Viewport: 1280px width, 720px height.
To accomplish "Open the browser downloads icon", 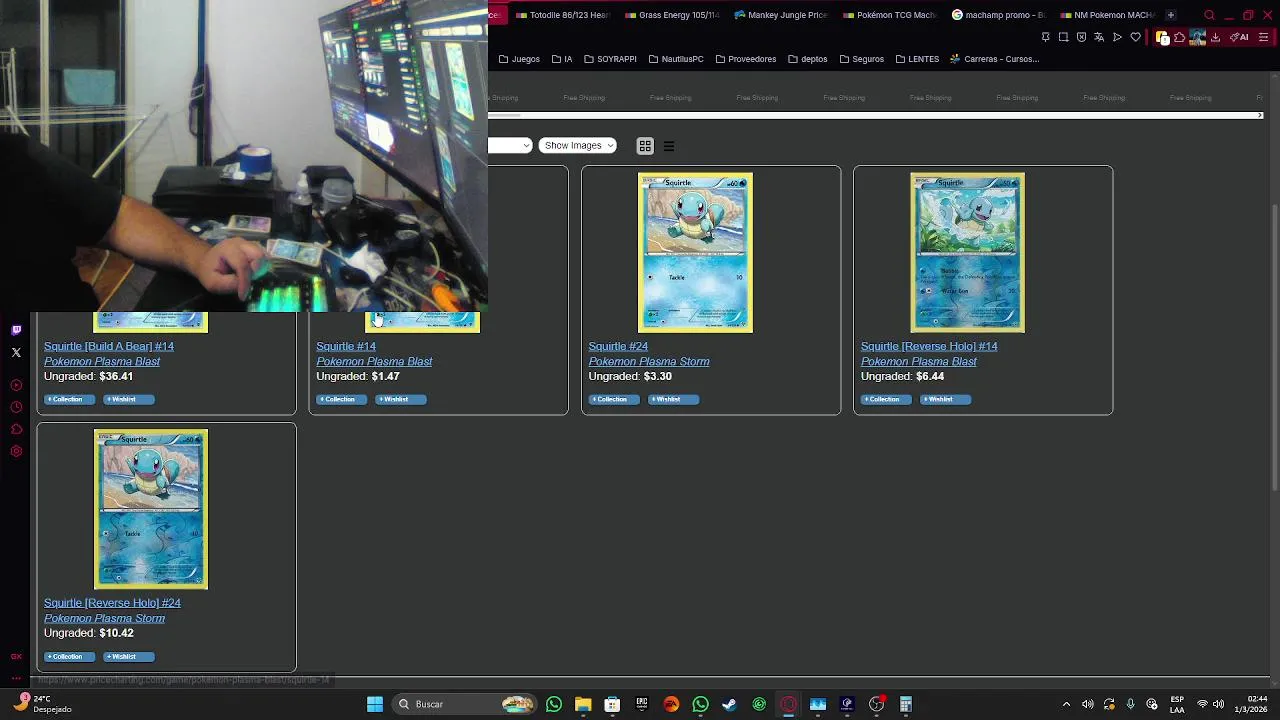I will coord(1215,37).
